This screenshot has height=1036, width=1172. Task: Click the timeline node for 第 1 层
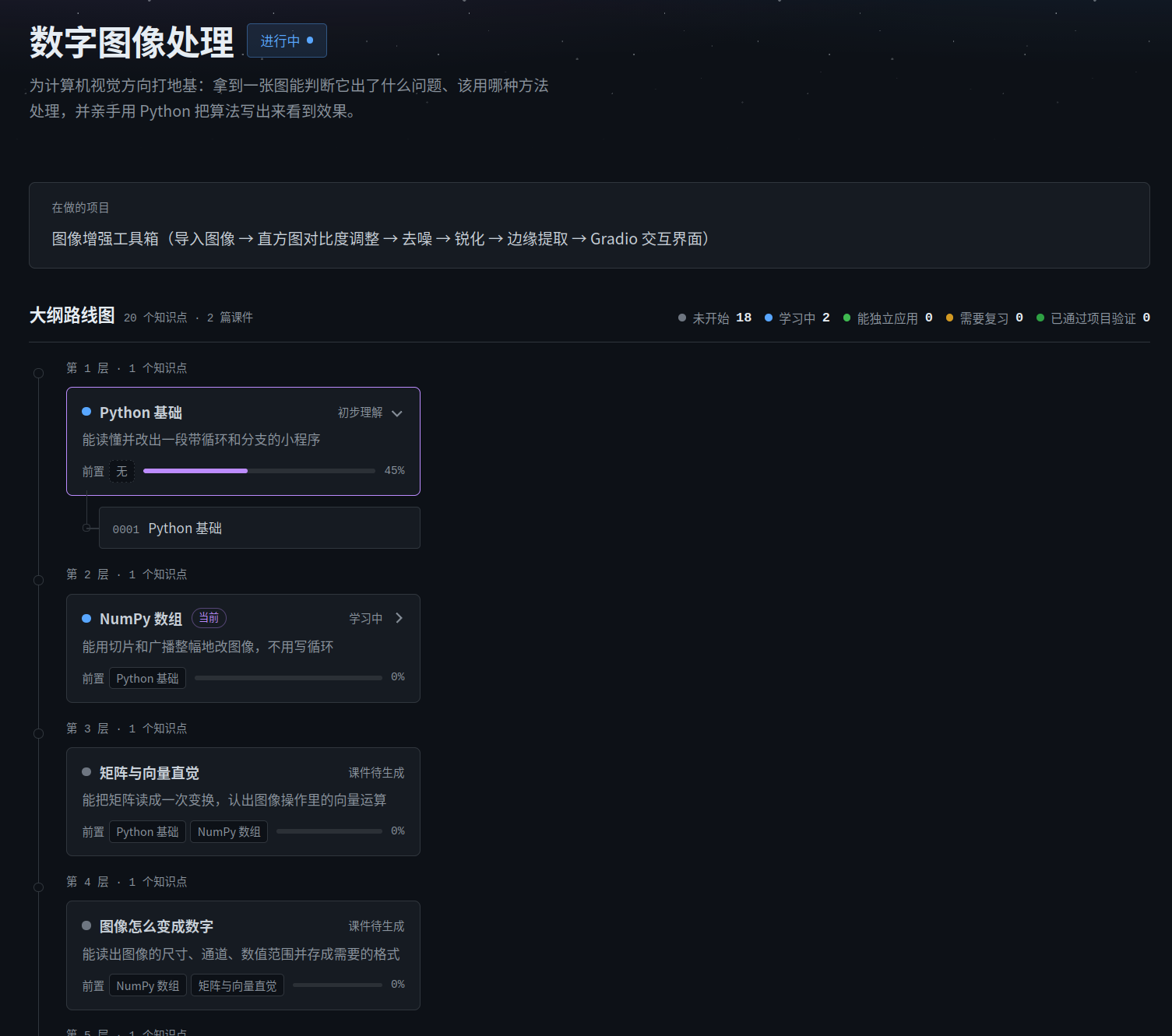(x=38, y=373)
